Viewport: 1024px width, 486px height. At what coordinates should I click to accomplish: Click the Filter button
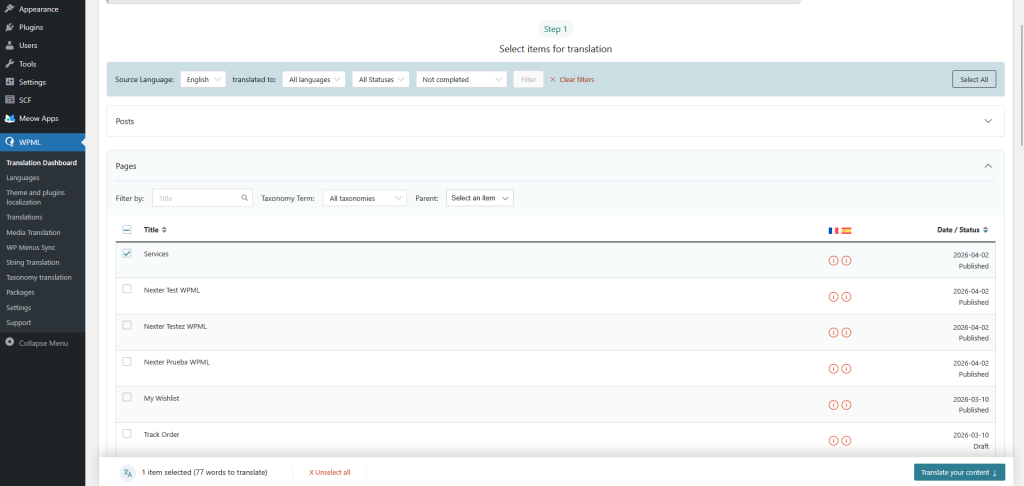pyautogui.click(x=528, y=79)
